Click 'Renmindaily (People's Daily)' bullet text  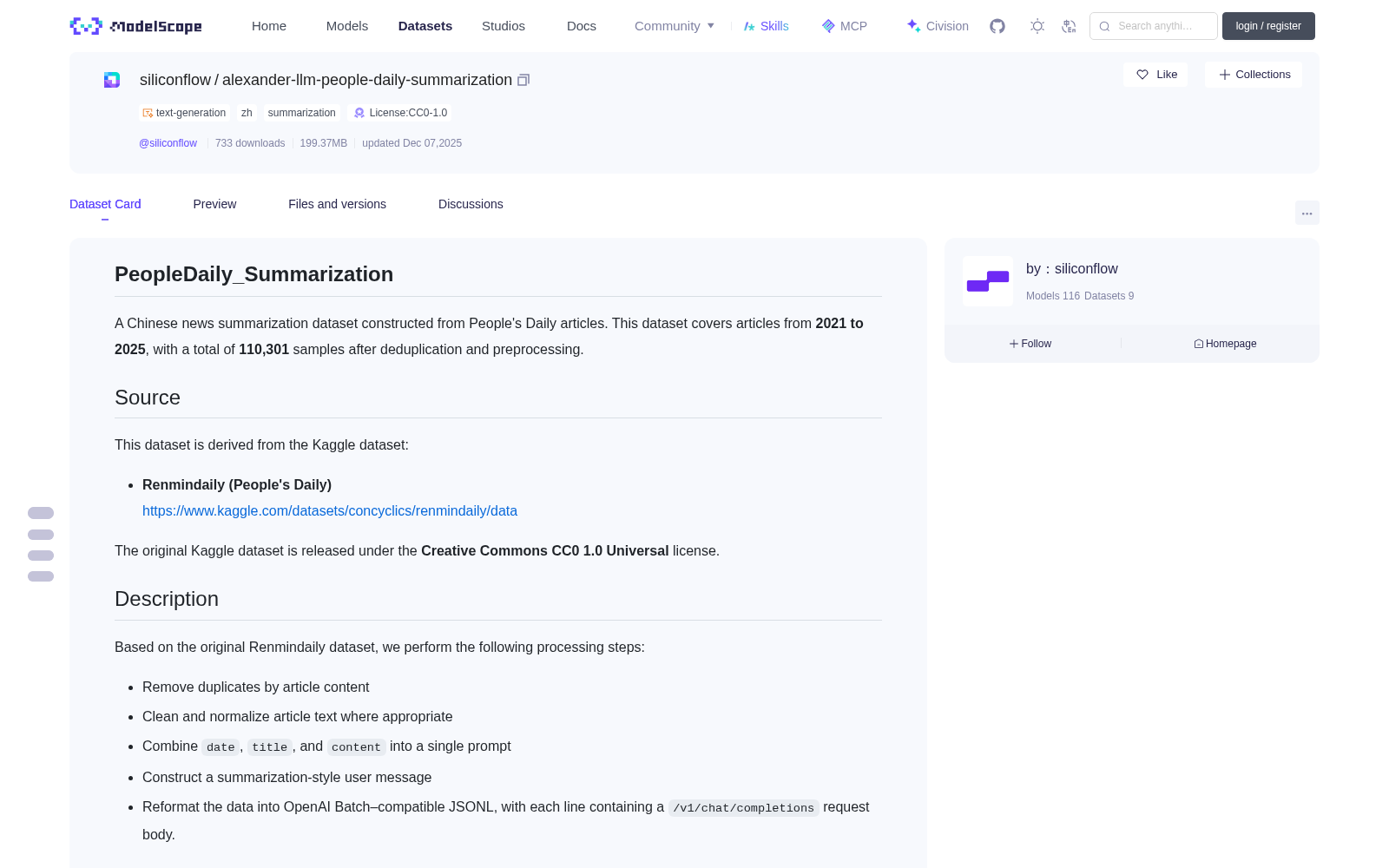pos(237,484)
